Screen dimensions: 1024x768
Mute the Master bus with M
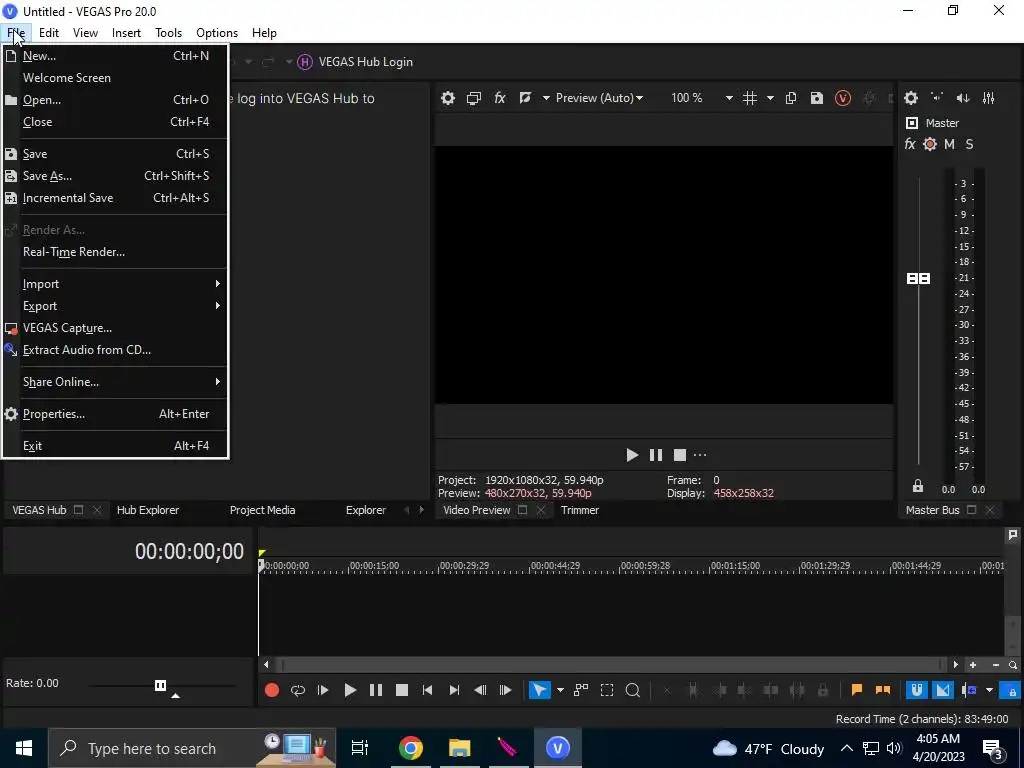(x=949, y=144)
